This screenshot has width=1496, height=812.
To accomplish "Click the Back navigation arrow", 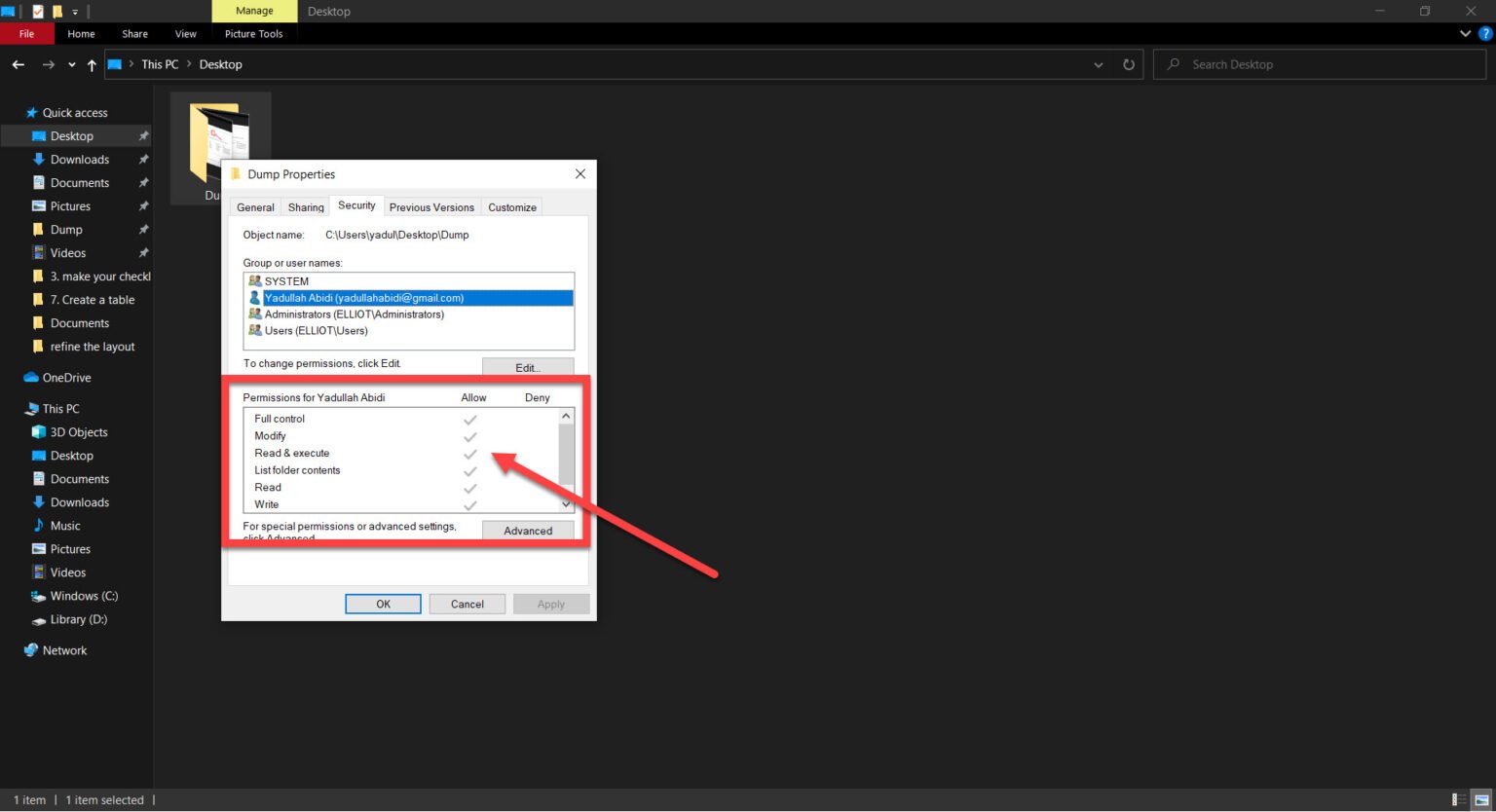I will 18,64.
